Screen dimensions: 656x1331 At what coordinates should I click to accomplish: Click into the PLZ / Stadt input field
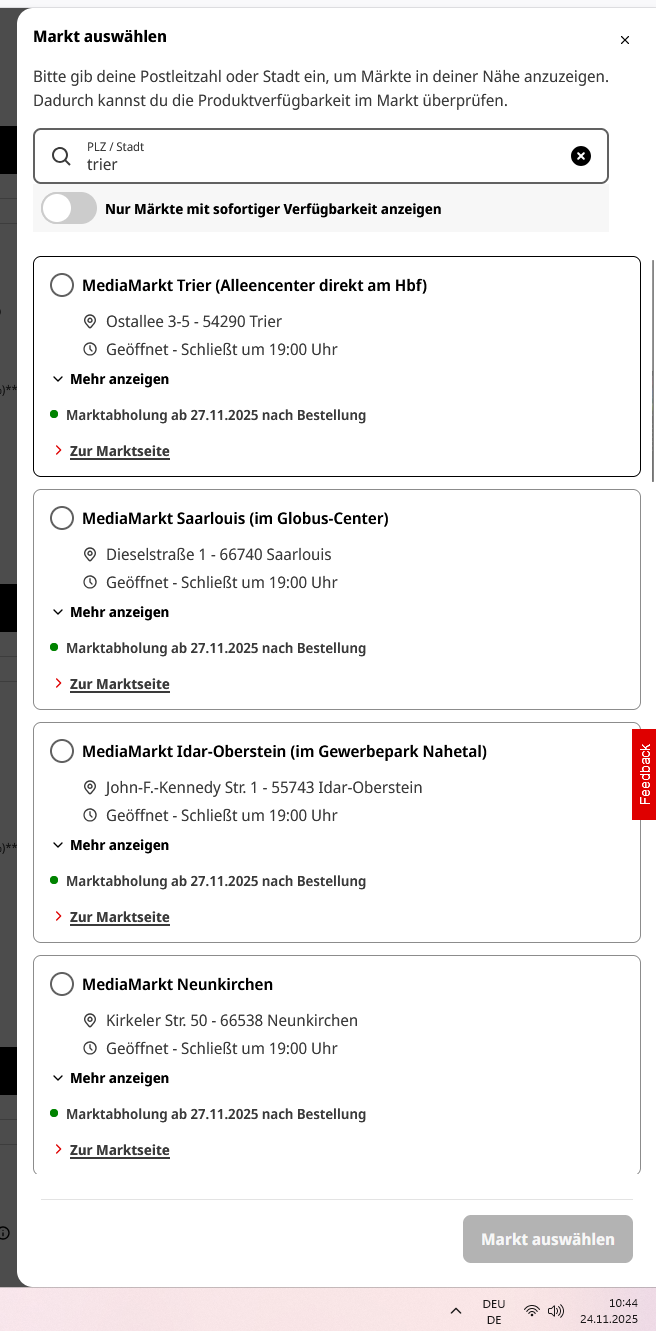(320, 164)
